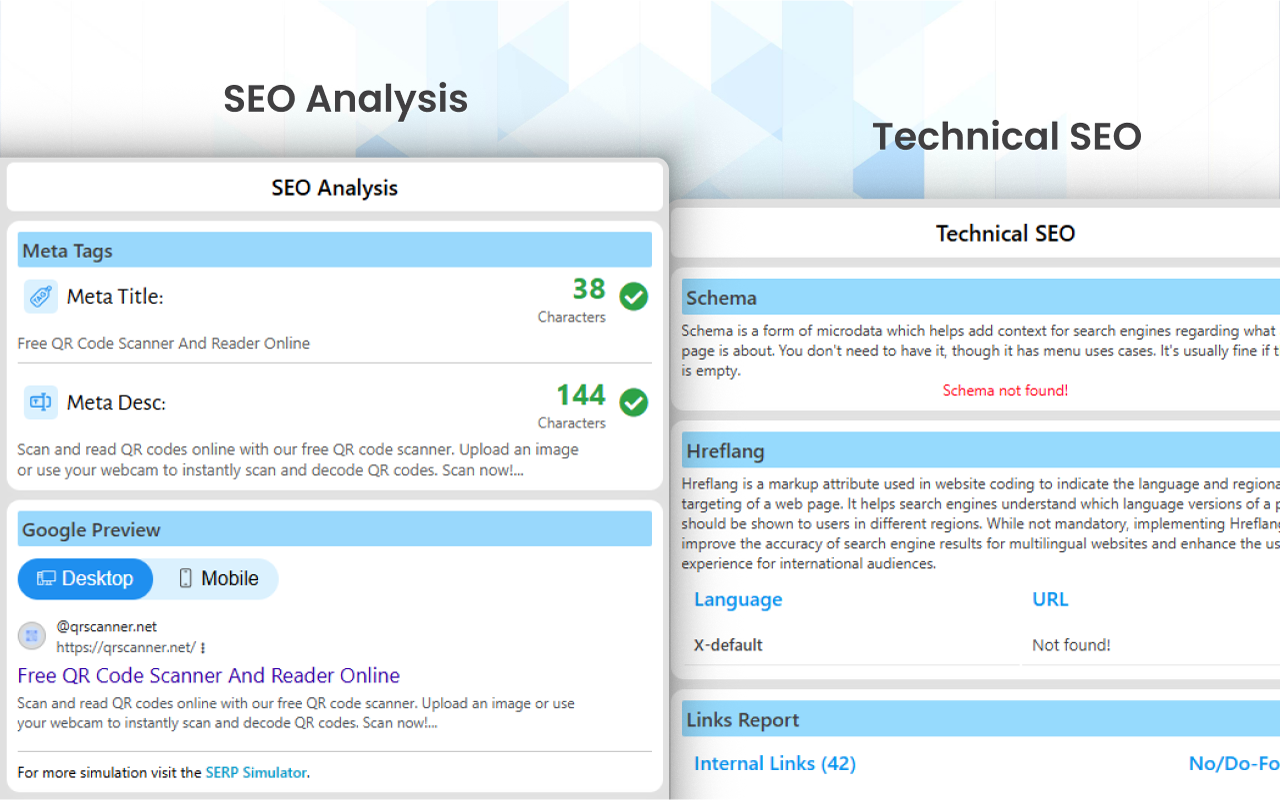This screenshot has width=1280, height=800.
Task: Open the SEO Analysis panel header
Action: [x=334, y=187]
